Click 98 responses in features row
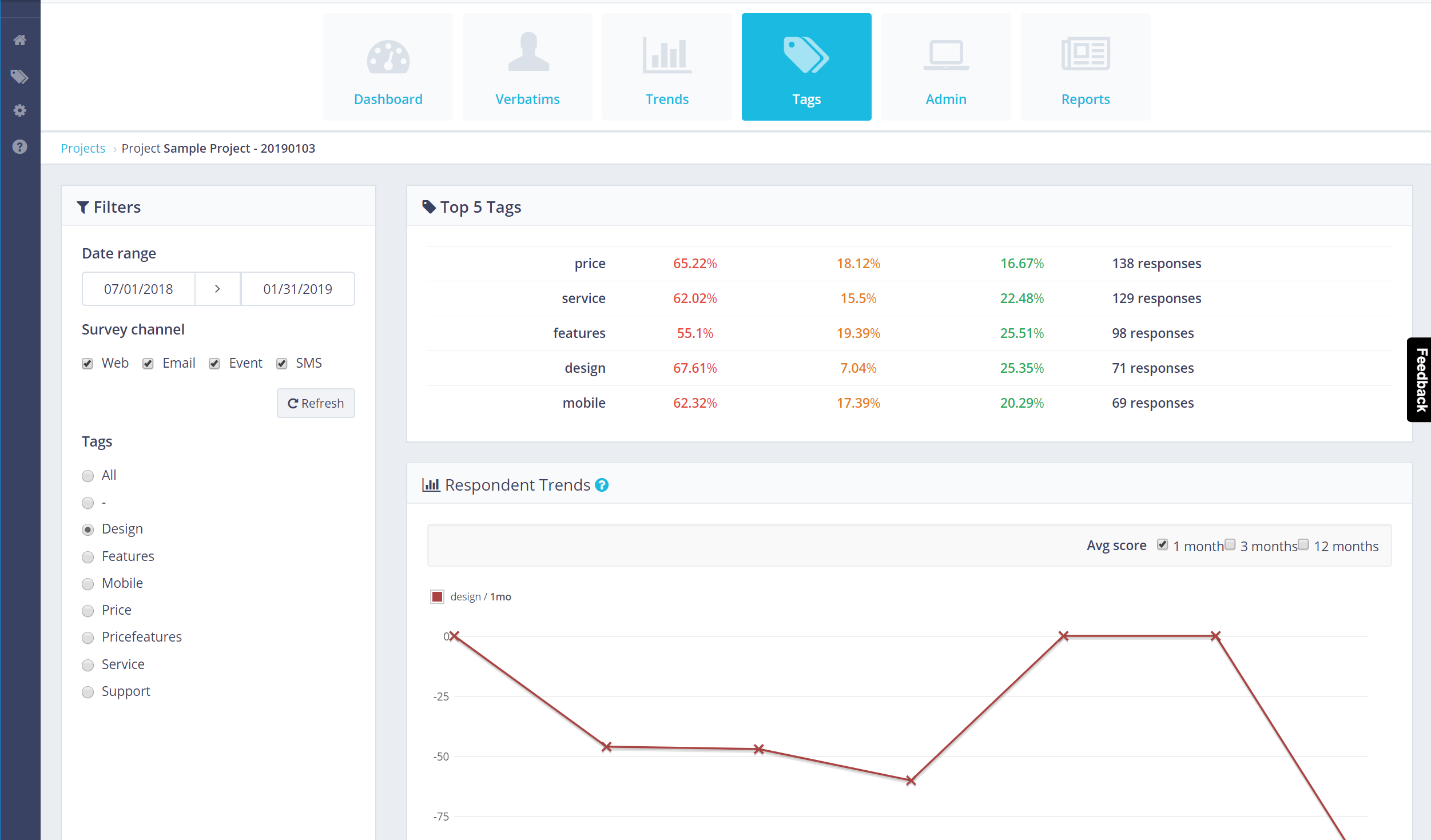This screenshot has height=840, width=1431. [1152, 333]
